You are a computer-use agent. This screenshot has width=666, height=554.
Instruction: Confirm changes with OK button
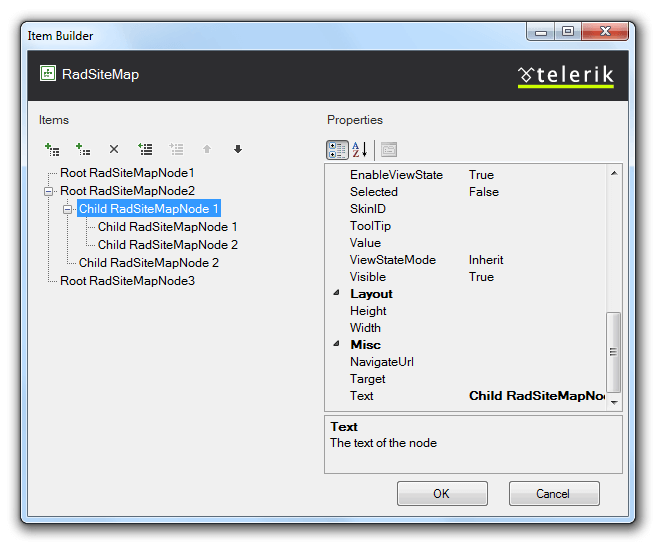[x=442, y=494]
